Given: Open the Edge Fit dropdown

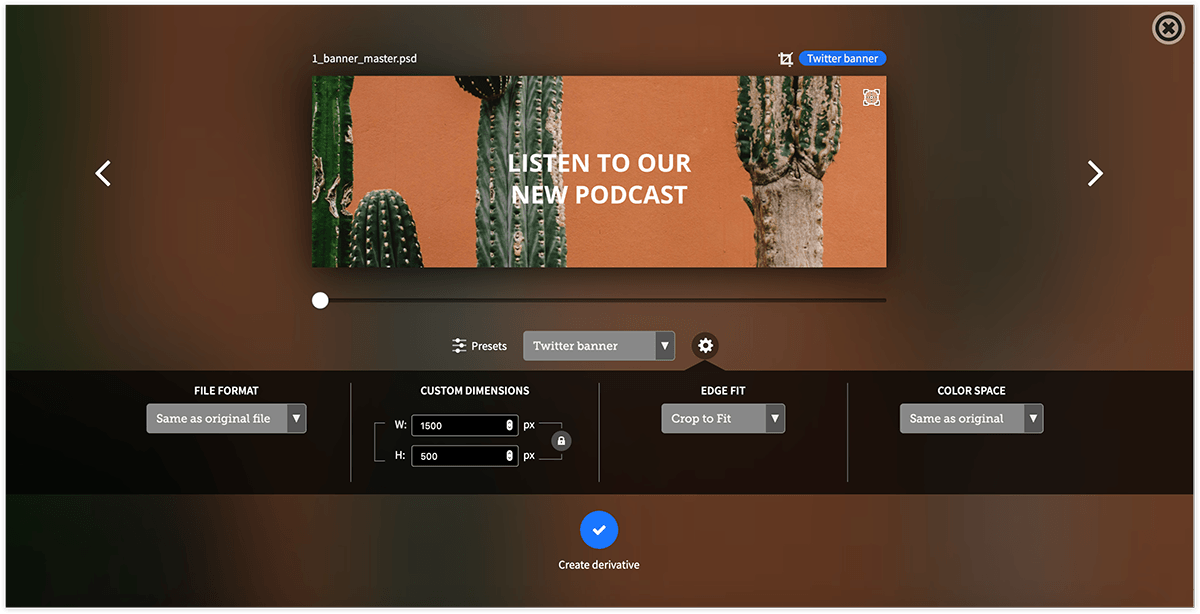Looking at the screenshot, I should [723, 418].
